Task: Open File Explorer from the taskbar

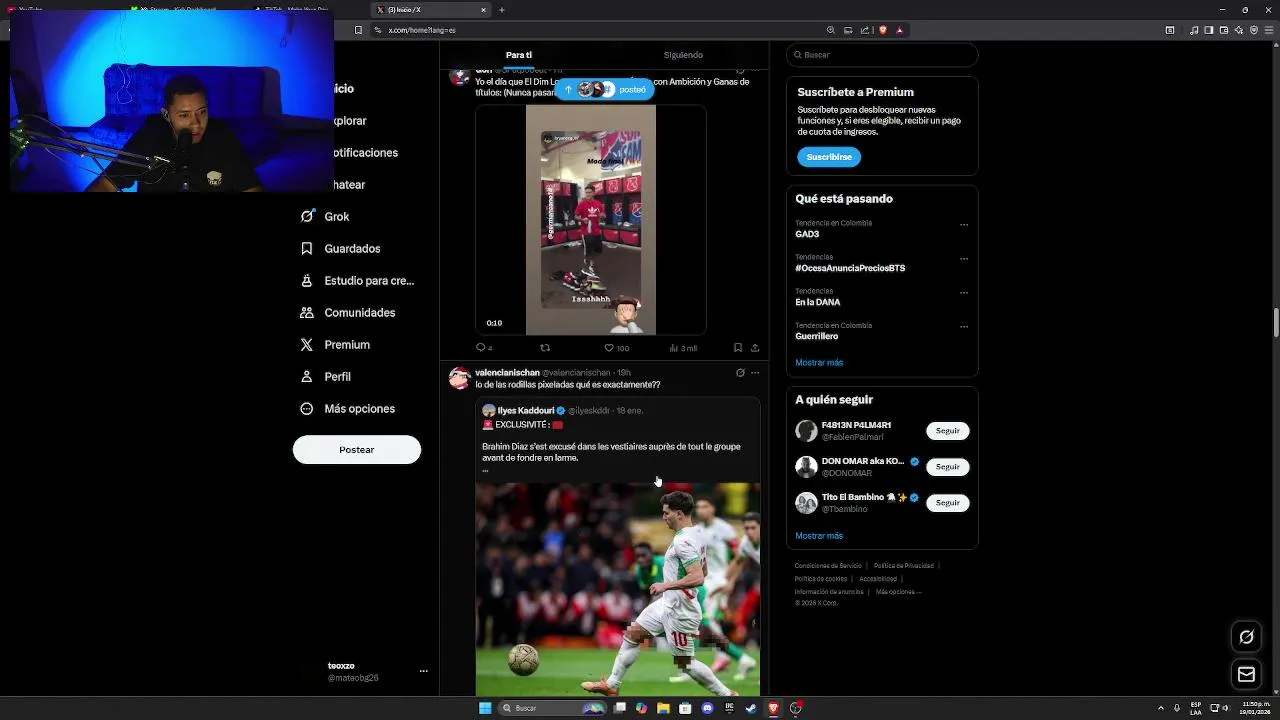Action: [663, 708]
